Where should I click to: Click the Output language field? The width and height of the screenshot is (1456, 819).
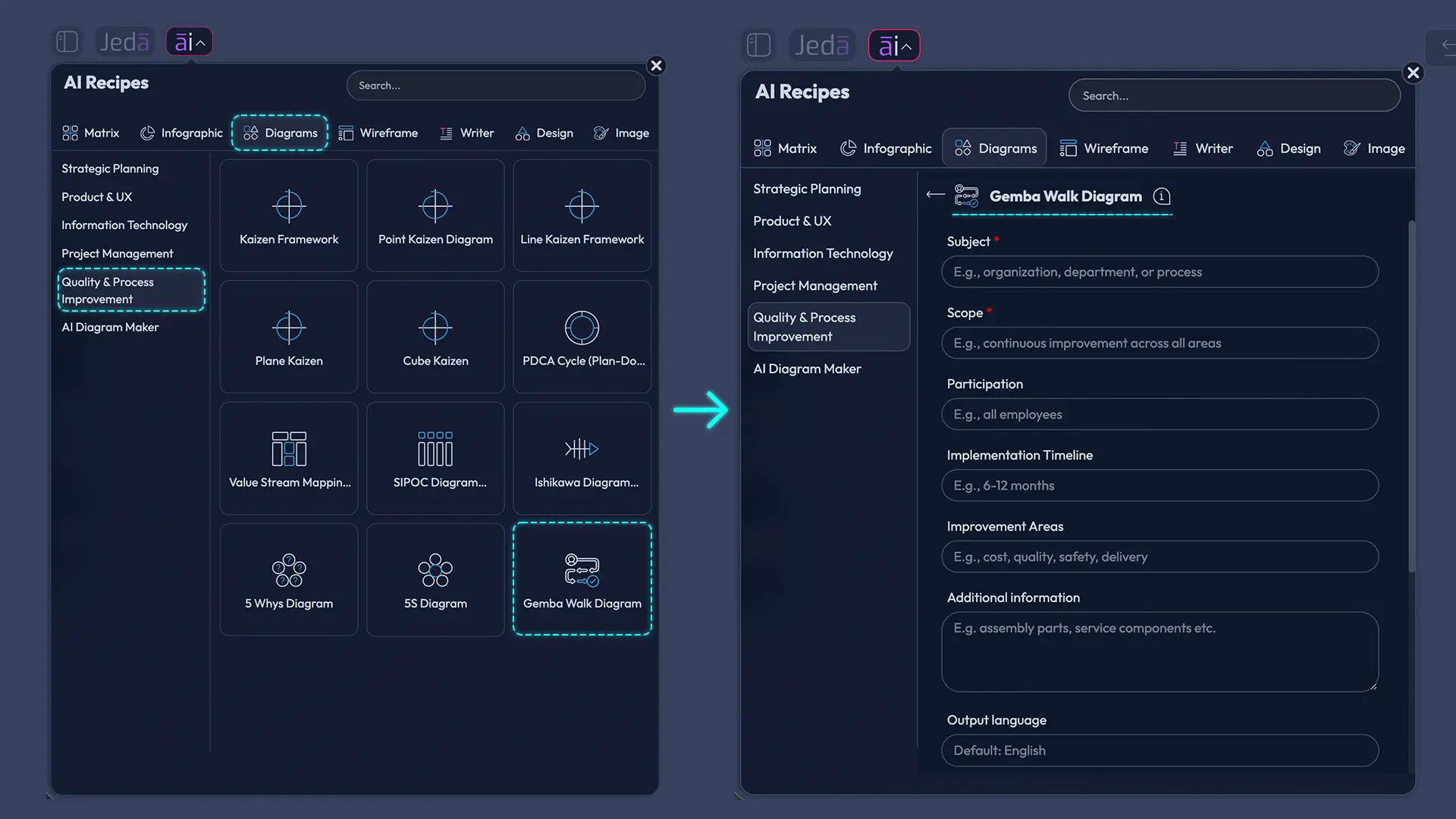point(1159,751)
